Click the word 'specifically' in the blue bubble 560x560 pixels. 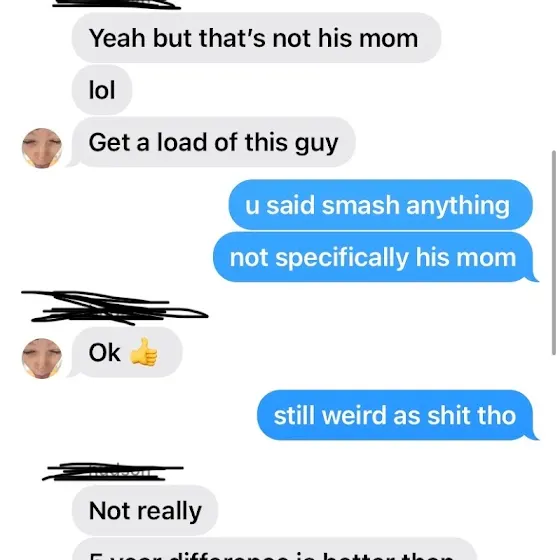coord(342,258)
